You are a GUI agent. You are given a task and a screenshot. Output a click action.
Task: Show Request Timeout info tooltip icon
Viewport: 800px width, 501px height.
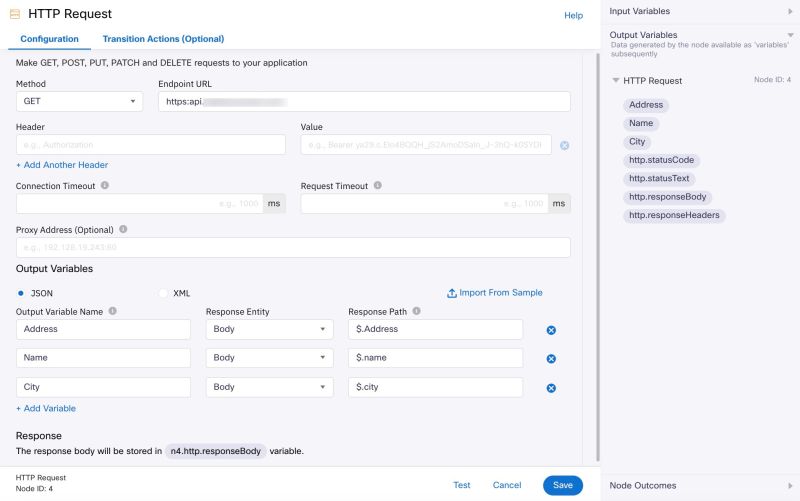tap(378, 185)
